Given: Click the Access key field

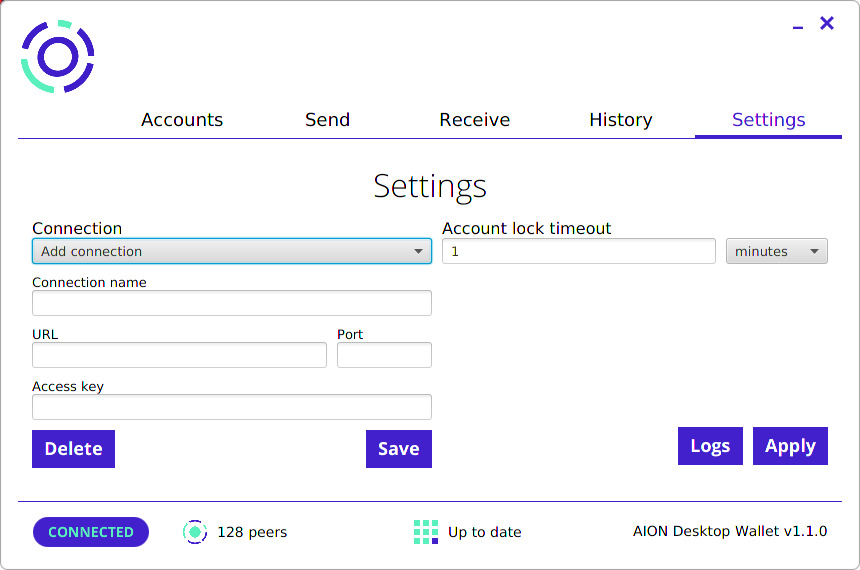Looking at the screenshot, I should [232, 407].
